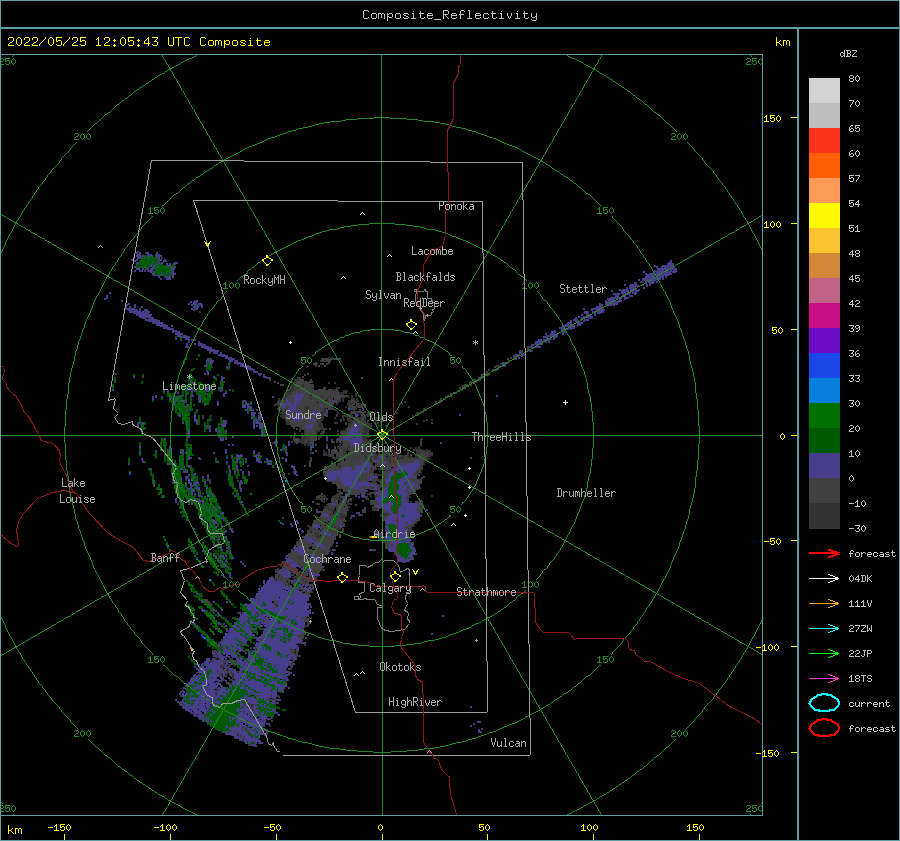Image resolution: width=900 pixels, height=841 pixels.
Task: Click the Limestone label
Action: click(189, 386)
